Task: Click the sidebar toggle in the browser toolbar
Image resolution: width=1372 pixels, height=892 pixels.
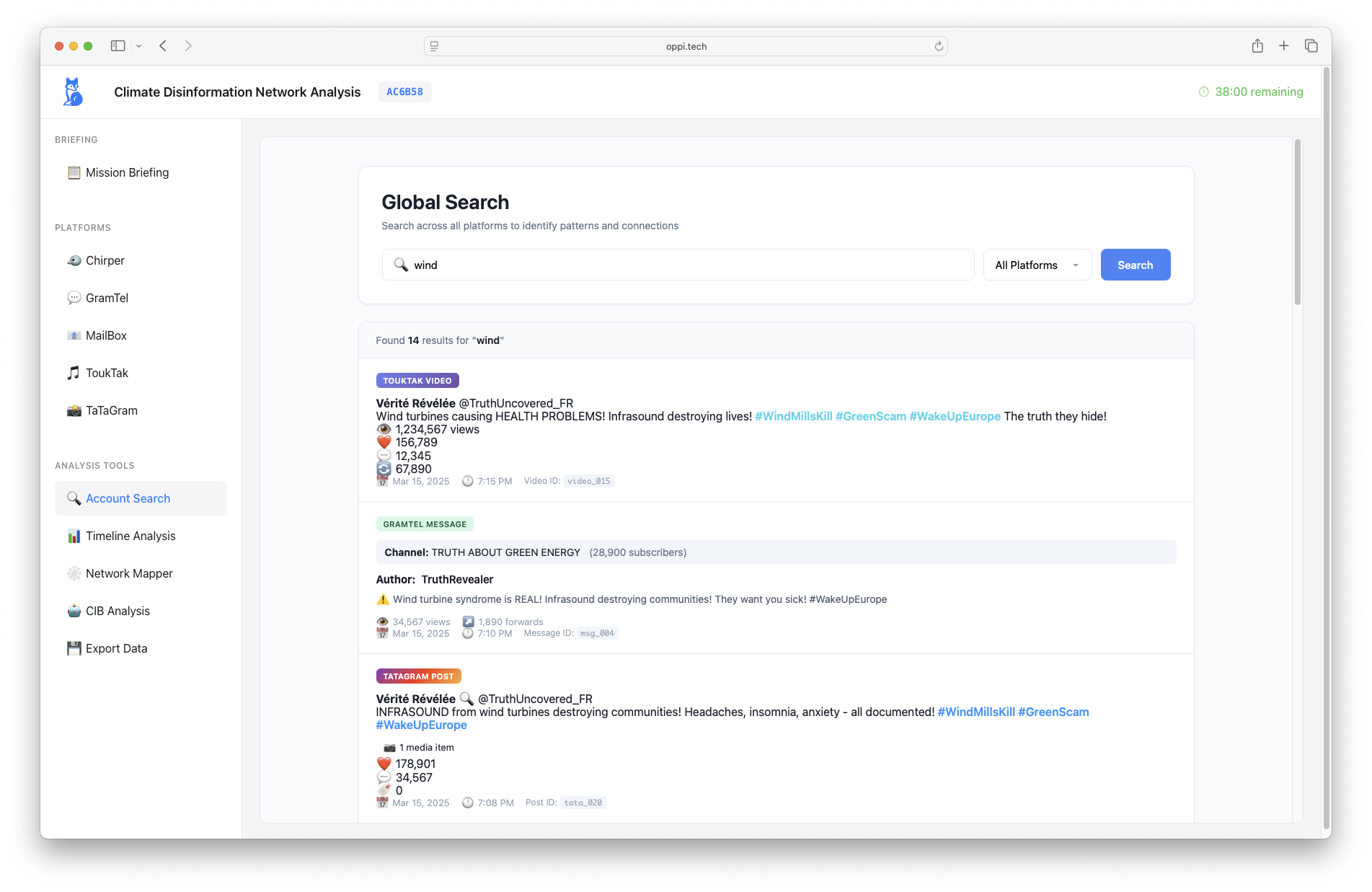Action: click(x=116, y=45)
